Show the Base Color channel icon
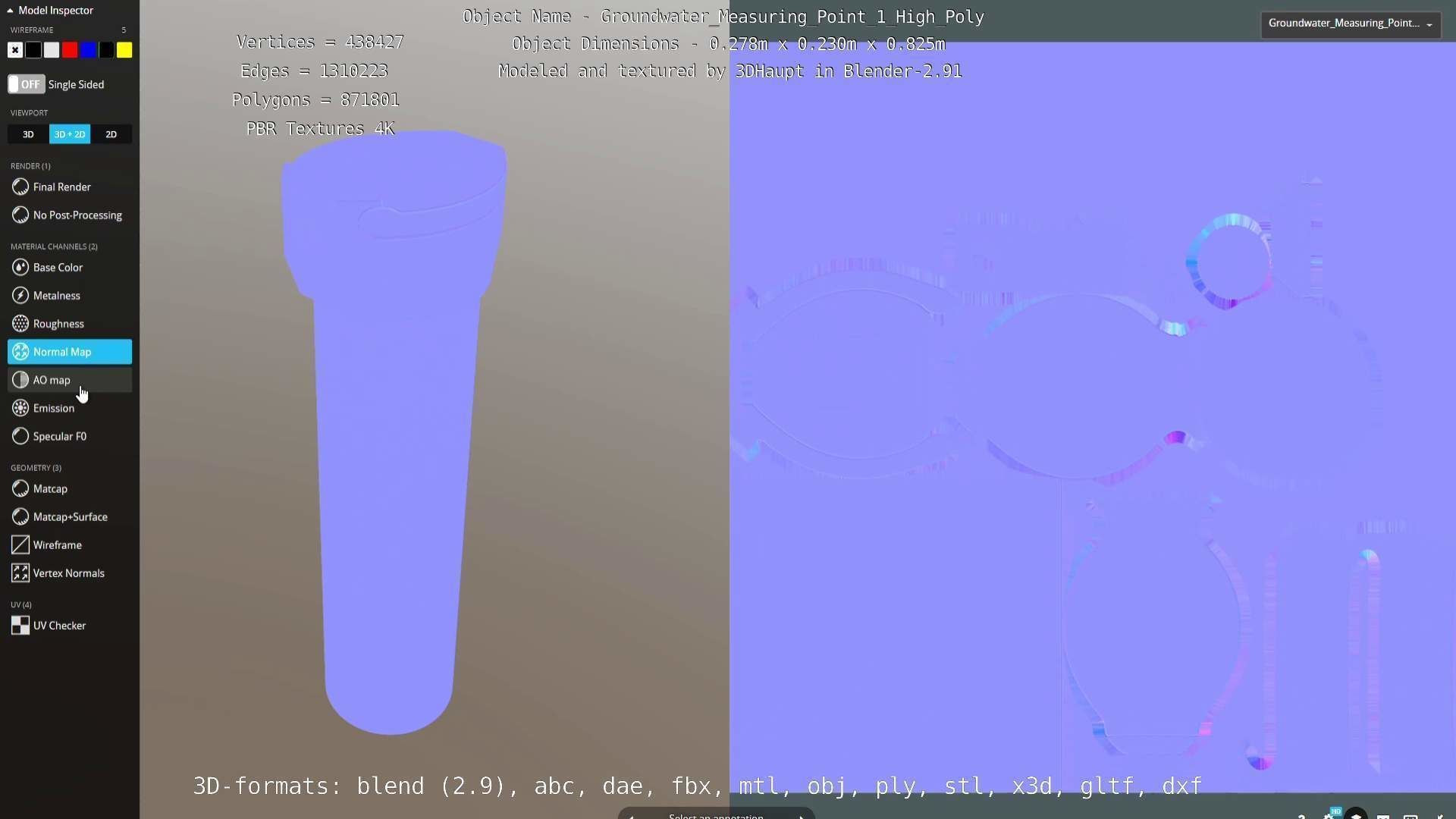Image resolution: width=1456 pixels, height=819 pixels. (x=20, y=268)
